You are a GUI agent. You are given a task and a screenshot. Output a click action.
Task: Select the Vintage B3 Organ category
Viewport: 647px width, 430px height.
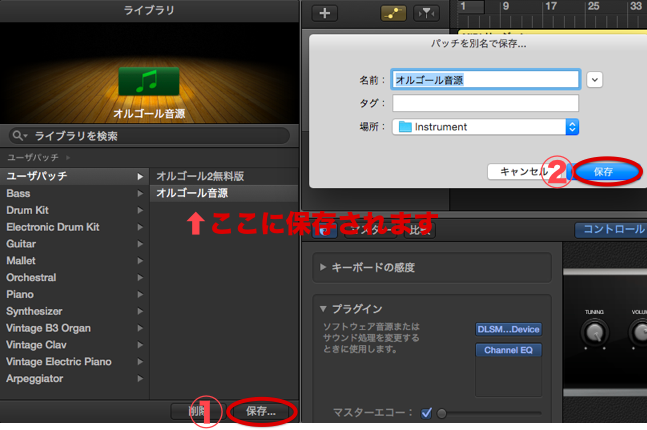[x=48, y=328]
